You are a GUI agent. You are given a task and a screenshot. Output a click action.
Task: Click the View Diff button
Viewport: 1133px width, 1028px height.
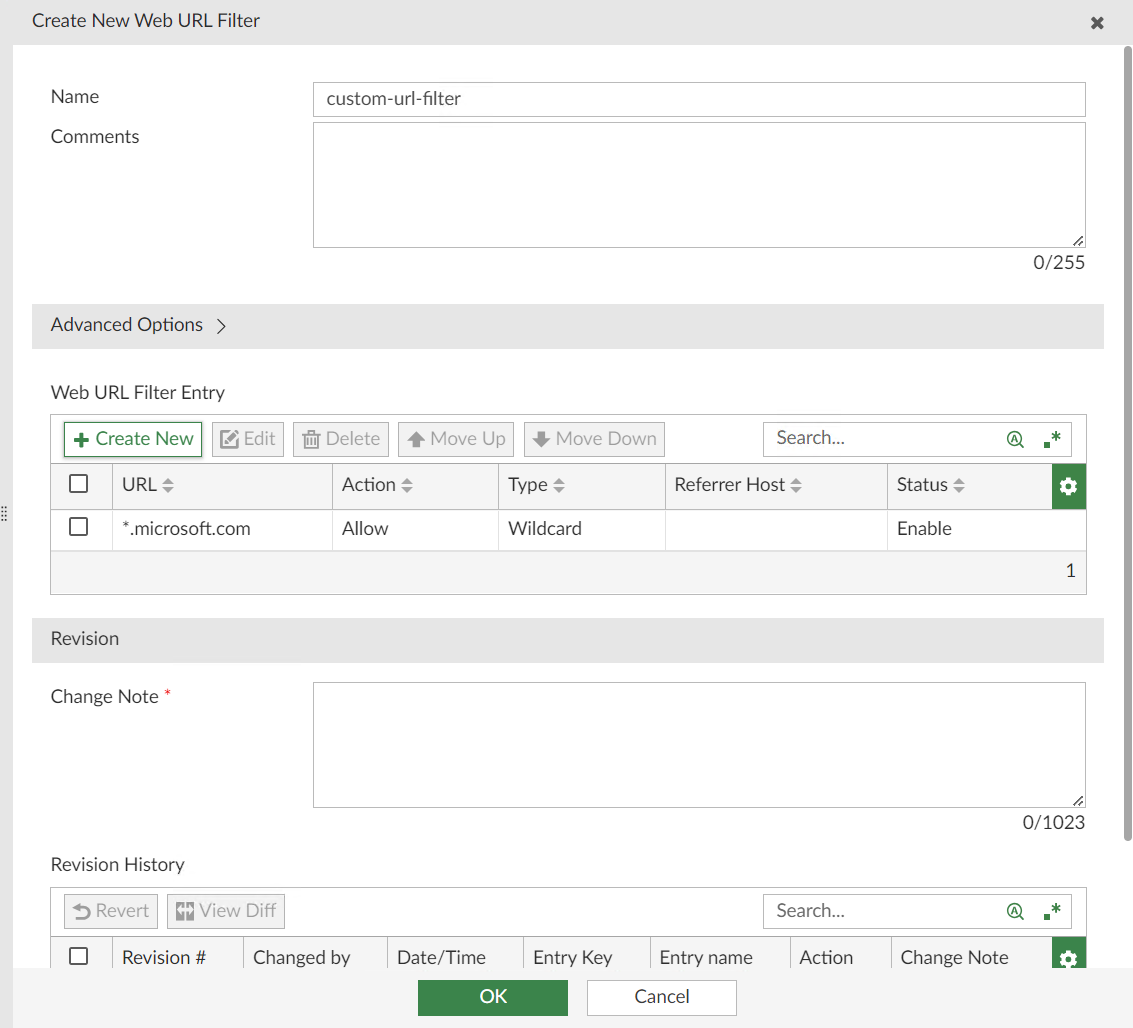pyautogui.click(x=226, y=911)
